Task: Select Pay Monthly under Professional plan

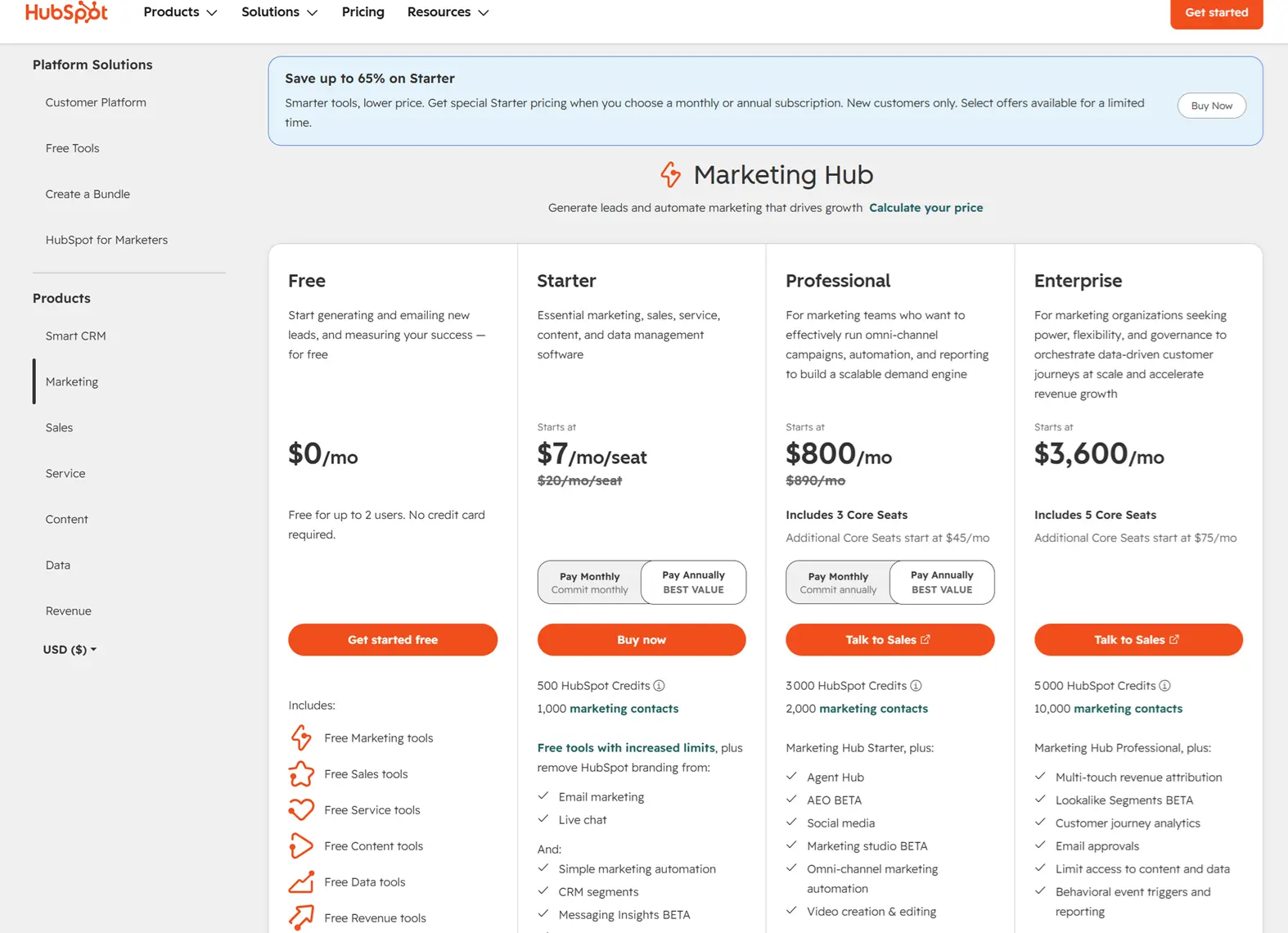Action: click(x=838, y=582)
